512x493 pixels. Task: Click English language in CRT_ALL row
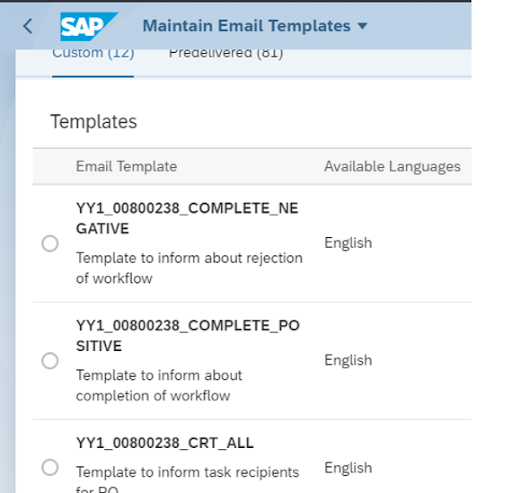click(x=348, y=468)
